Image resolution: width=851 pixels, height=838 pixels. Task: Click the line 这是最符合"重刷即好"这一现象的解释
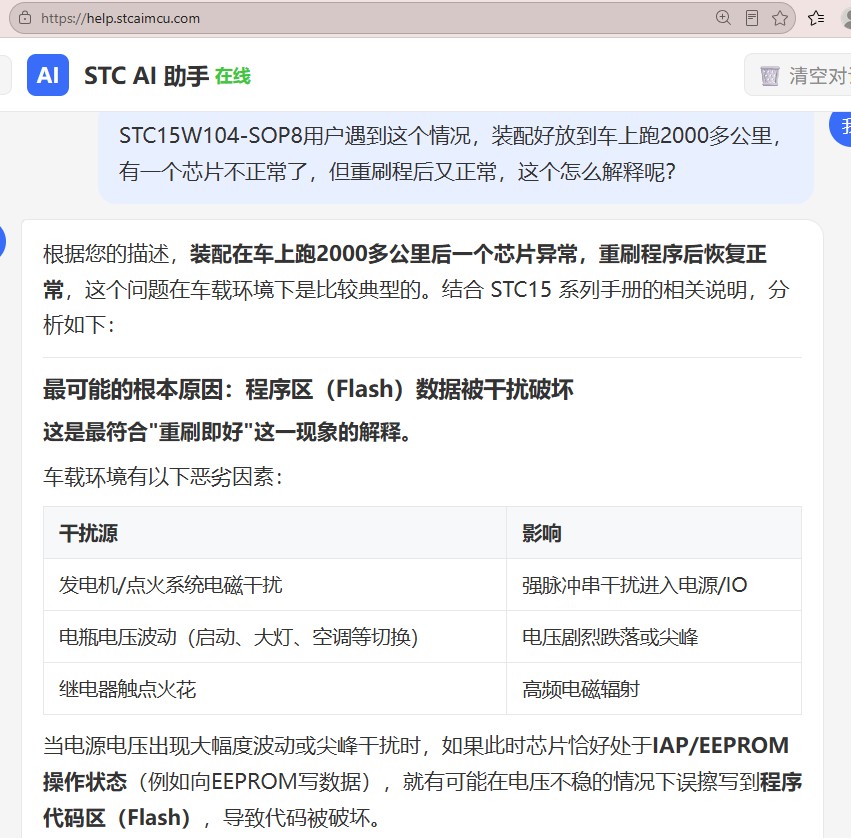227,432
